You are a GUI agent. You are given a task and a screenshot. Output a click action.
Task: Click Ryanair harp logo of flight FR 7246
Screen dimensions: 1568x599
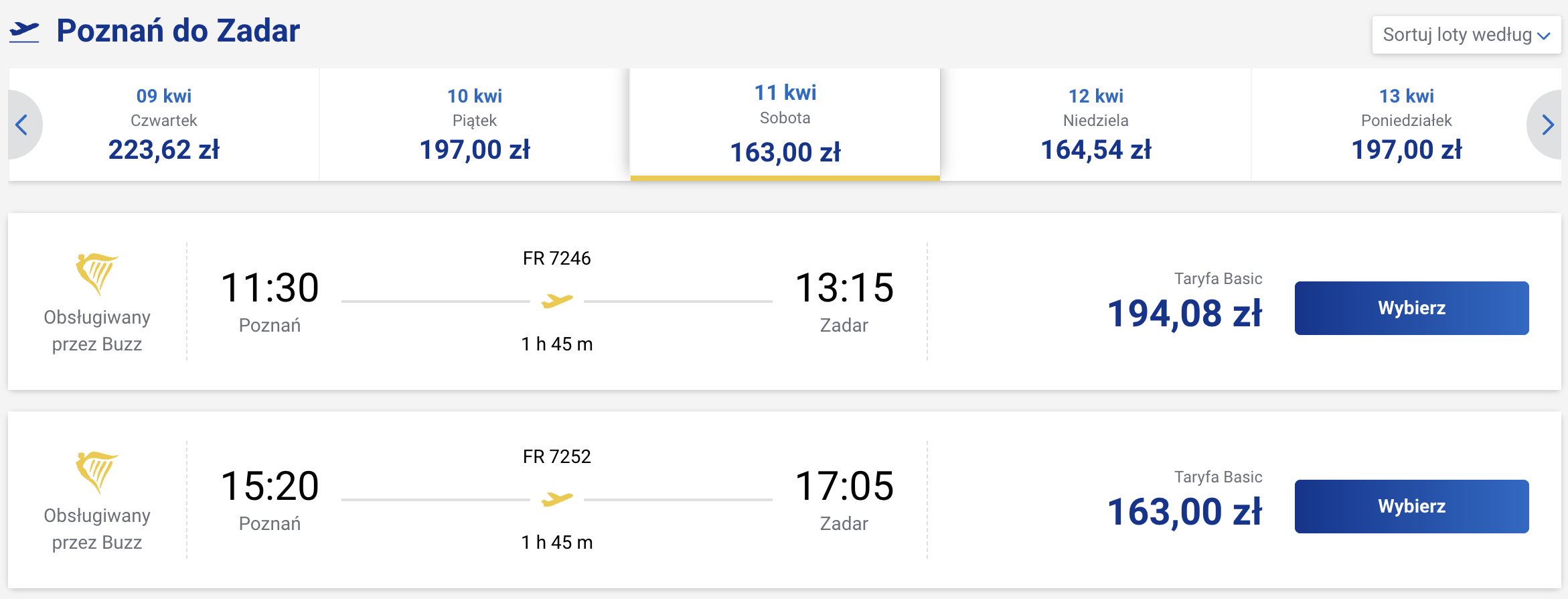[97, 273]
